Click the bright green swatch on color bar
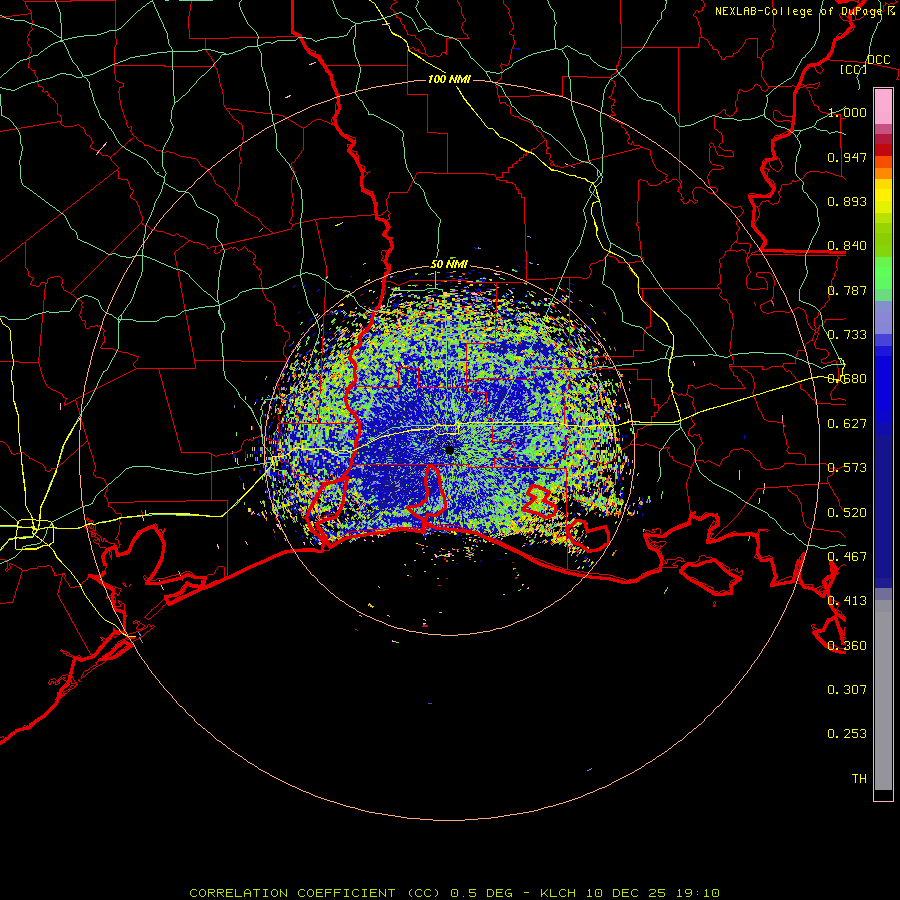This screenshot has height=900, width=900. (x=883, y=273)
